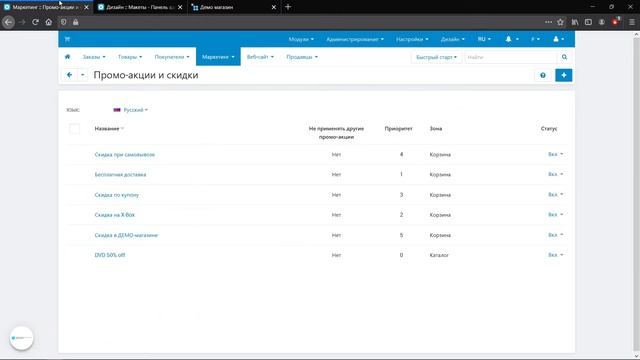The height and width of the screenshot is (360, 640).
Task: Open the tracking protection shield icon
Action: pos(64,22)
